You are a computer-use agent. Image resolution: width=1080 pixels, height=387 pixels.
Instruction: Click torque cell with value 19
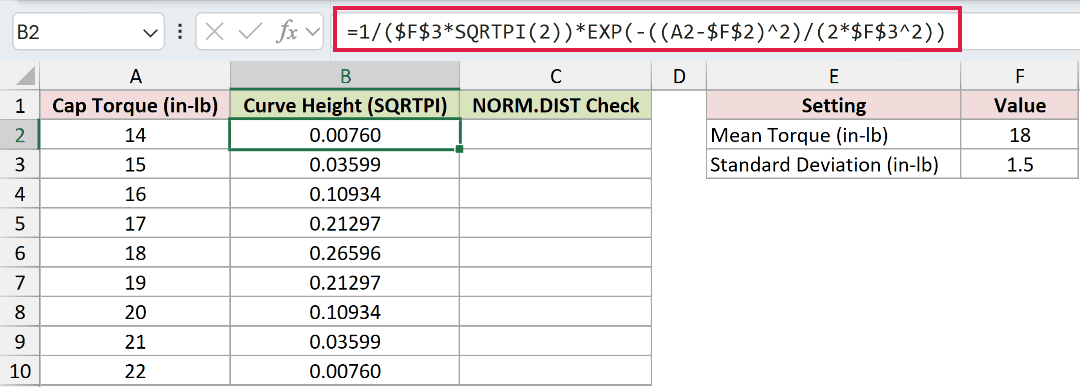136,282
